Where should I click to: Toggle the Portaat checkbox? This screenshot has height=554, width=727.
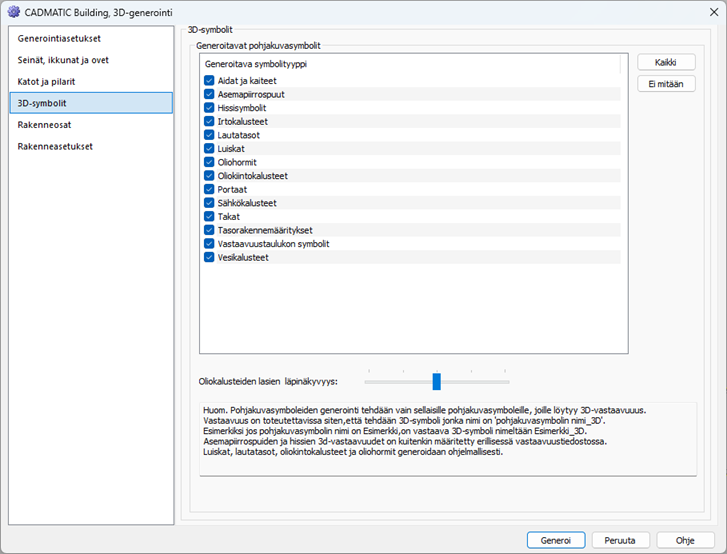click(x=209, y=189)
